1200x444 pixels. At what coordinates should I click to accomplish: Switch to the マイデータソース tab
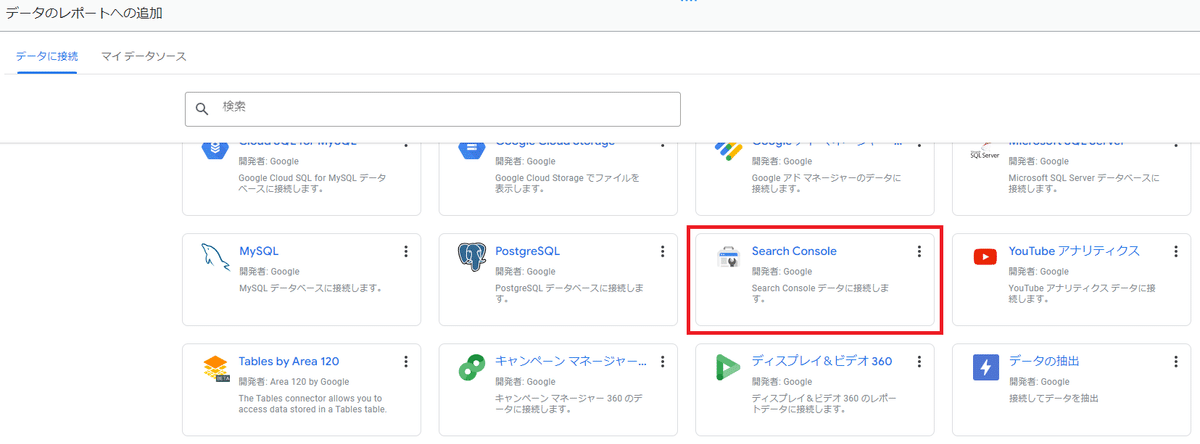click(144, 56)
